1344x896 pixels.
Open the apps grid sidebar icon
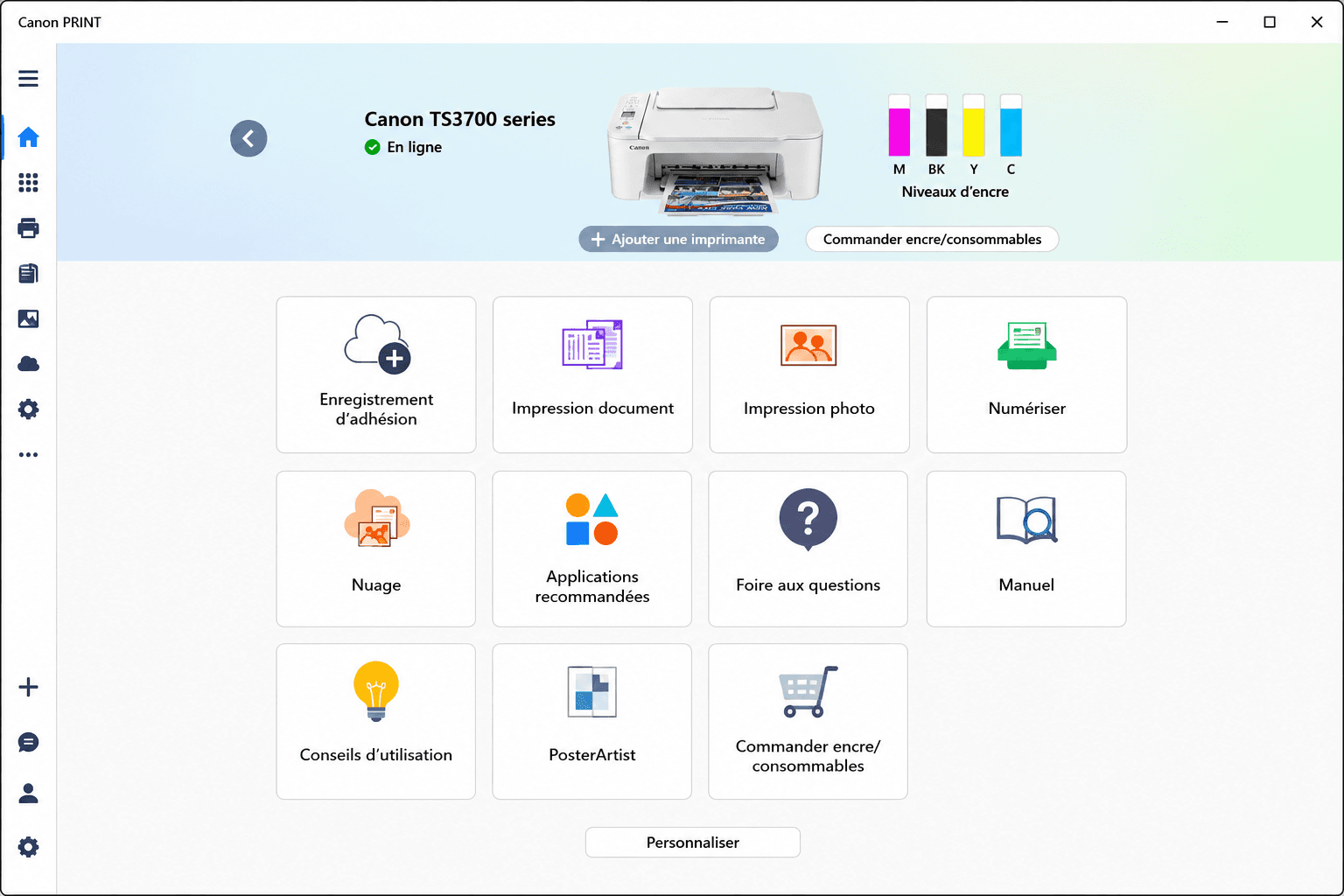pos(28,182)
